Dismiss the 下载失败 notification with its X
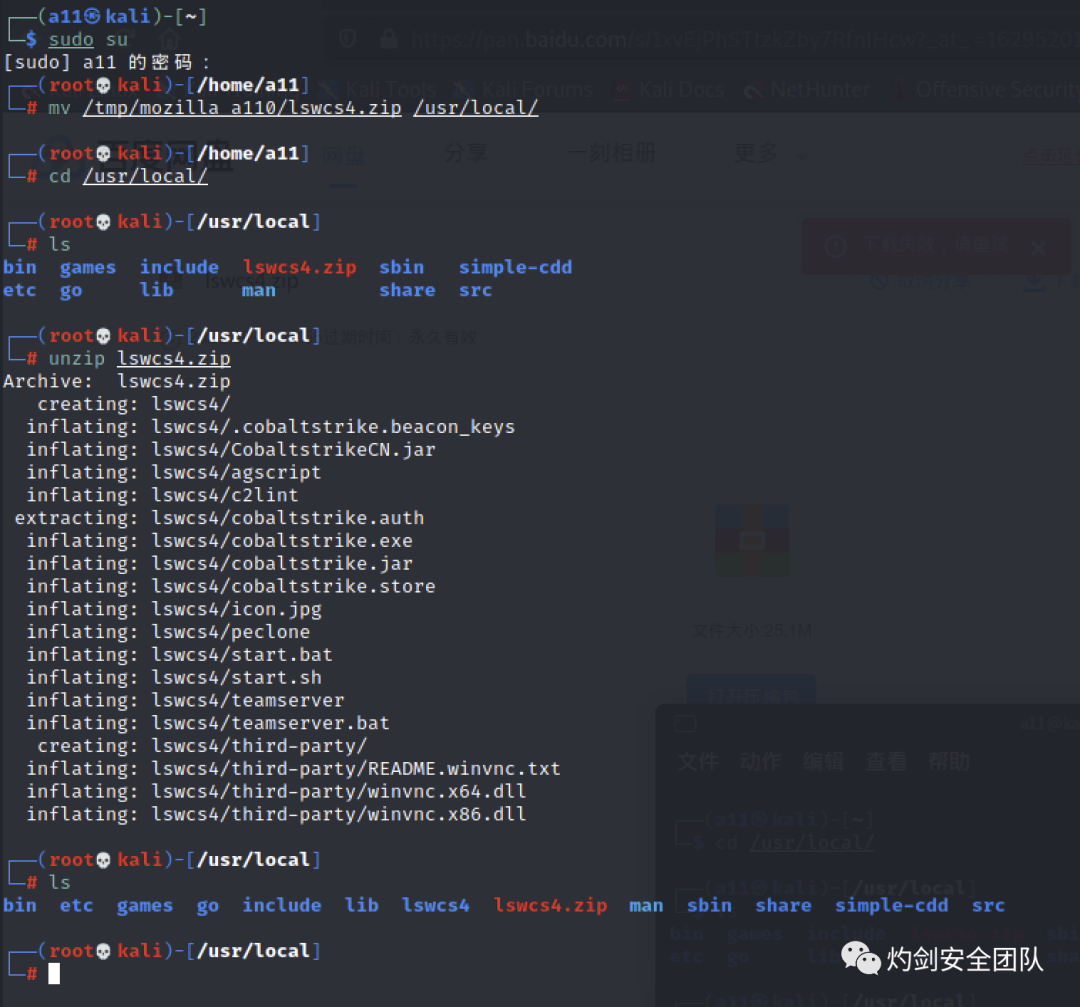This screenshot has width=1080, height=1007. pos(1038,249)
